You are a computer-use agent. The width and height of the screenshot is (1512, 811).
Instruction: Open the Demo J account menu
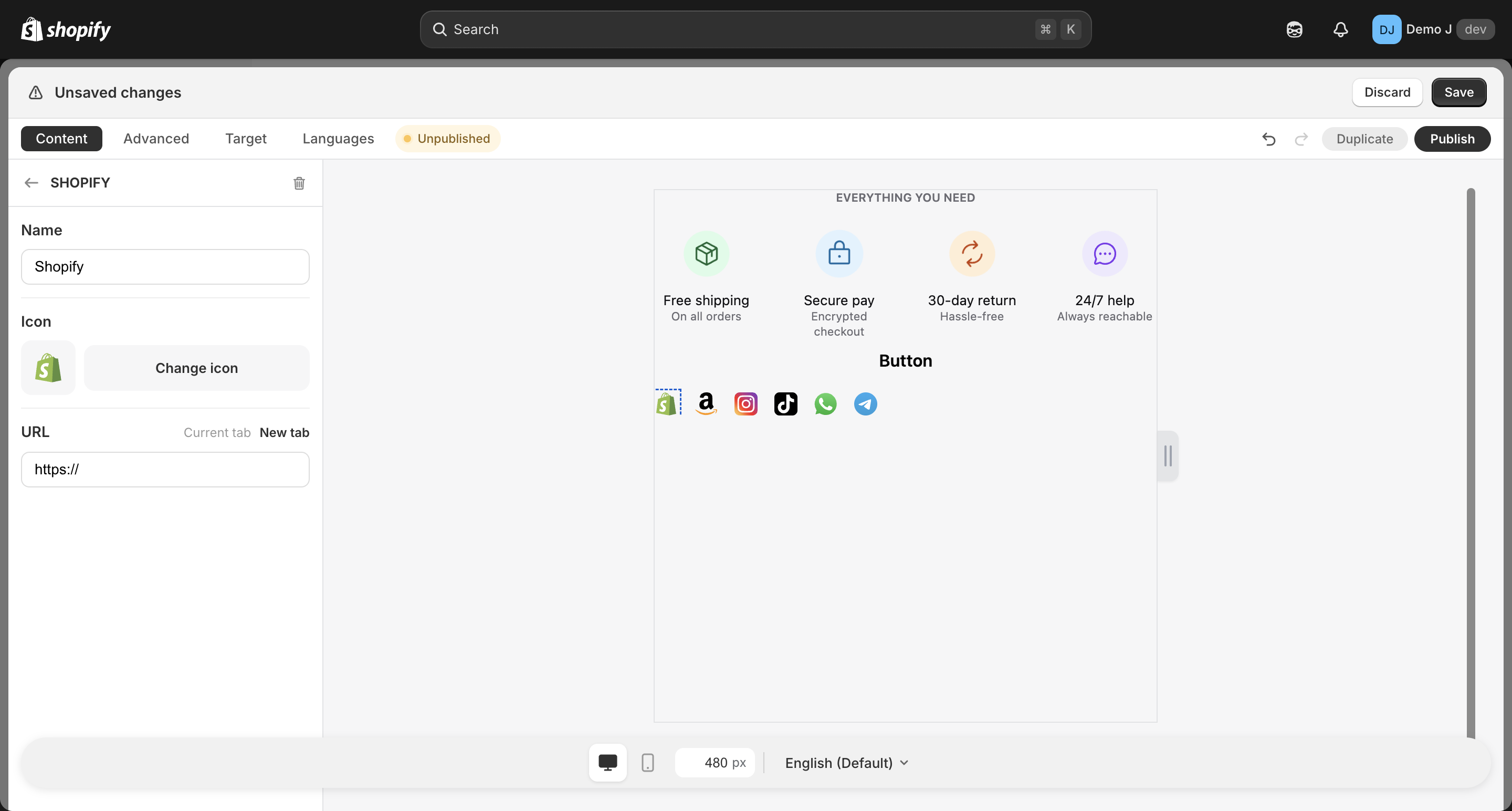(x=1433, y=29)
